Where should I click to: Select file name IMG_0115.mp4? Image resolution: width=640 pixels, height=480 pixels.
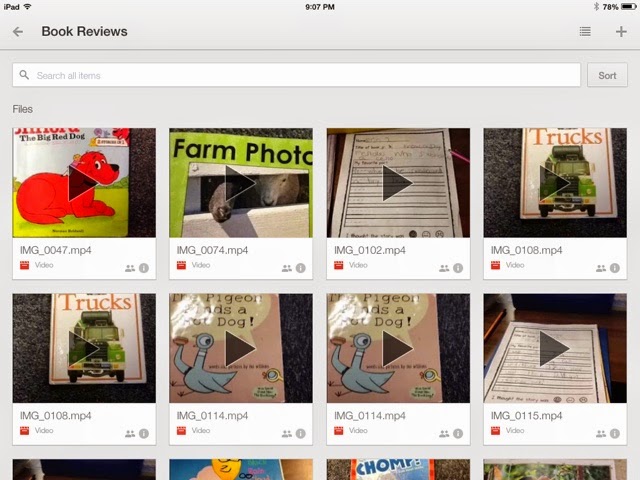click(527, 416)
